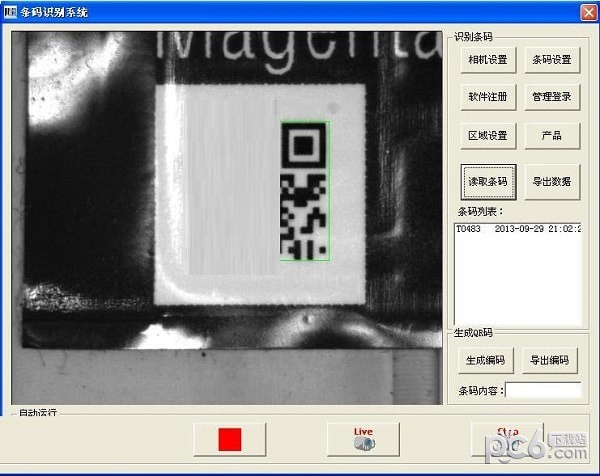Open 条码设置 barcode settings
Screen dimensions: 600x476
point(551,60)
